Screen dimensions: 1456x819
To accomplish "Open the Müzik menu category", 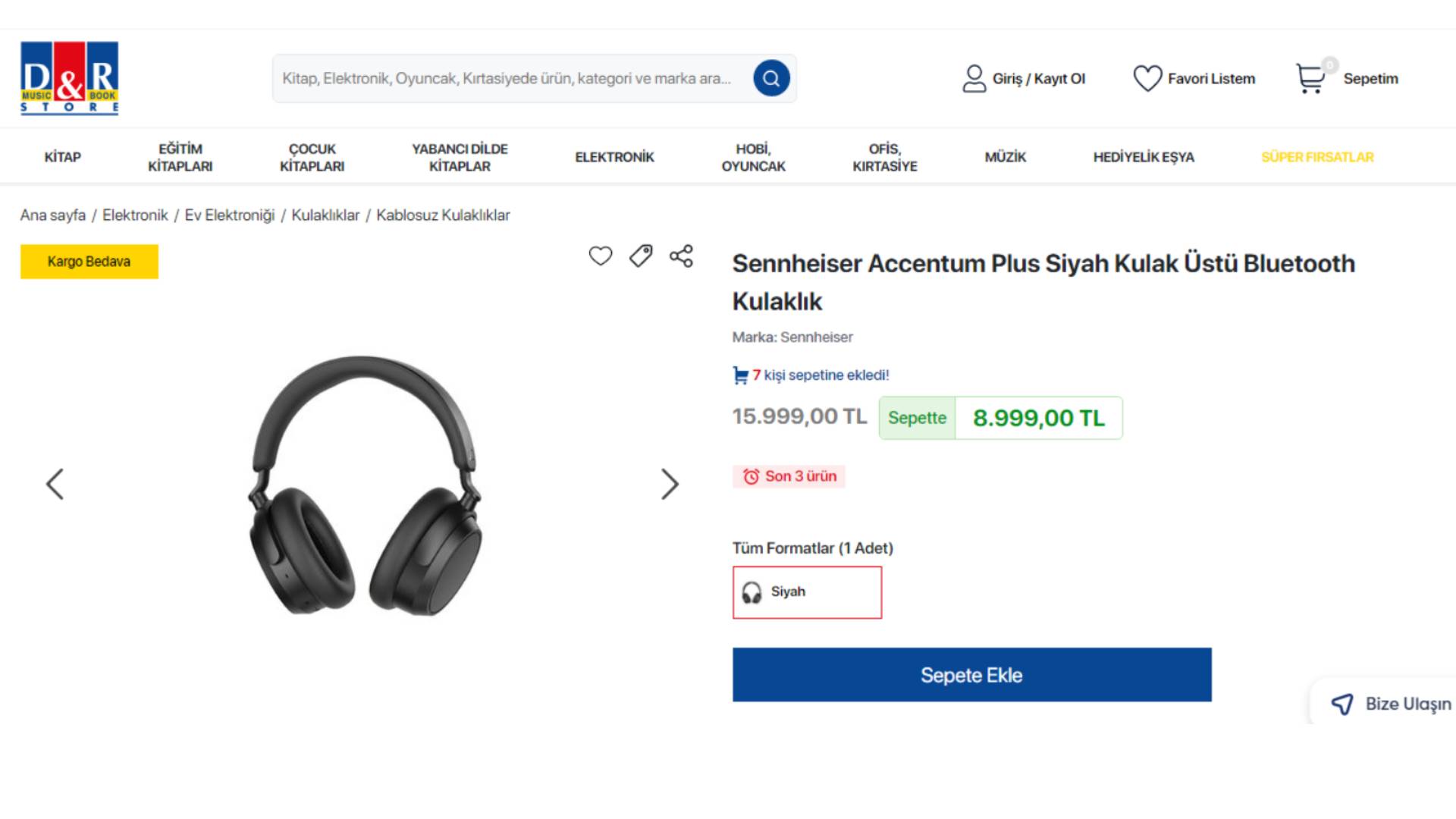I will pyautogui.click(x=1005, y=157).
